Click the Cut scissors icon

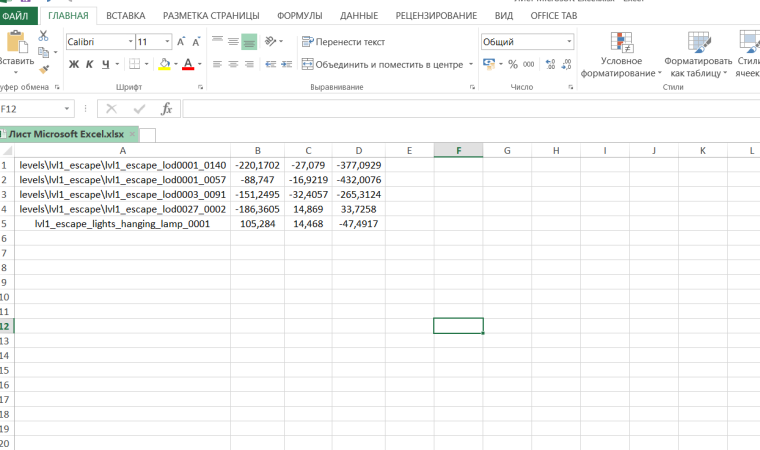coord(43,36)
